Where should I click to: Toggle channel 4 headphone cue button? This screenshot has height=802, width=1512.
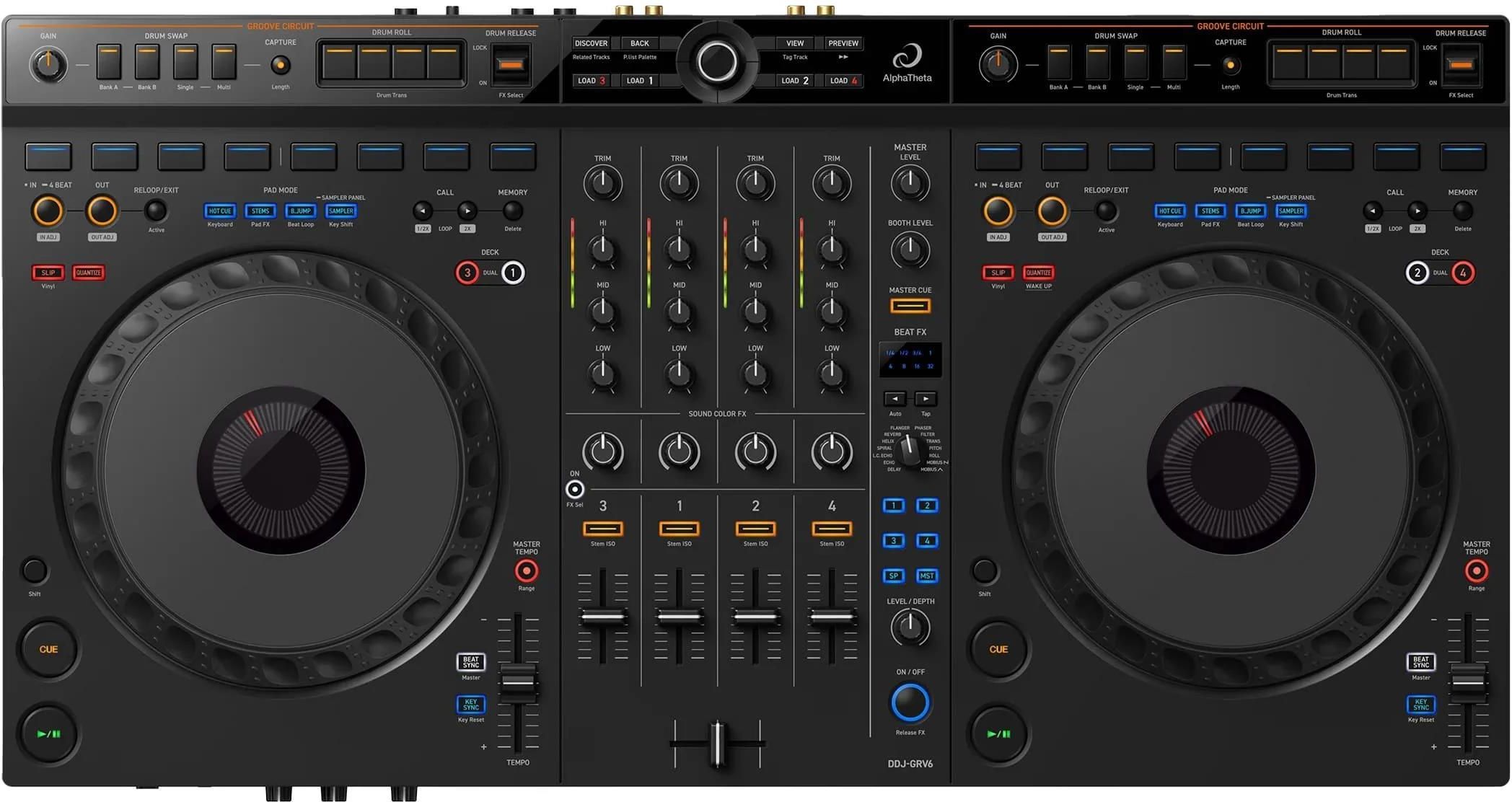click(x=832, y=529)
